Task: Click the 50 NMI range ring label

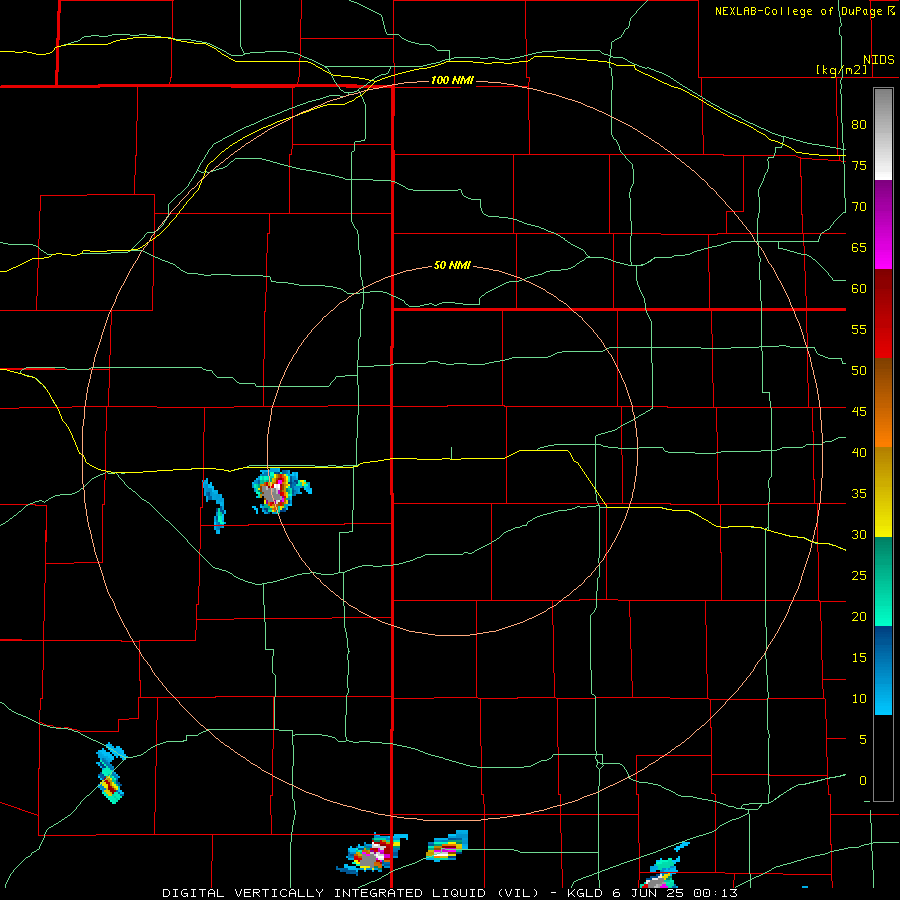Action: (452, 265)
